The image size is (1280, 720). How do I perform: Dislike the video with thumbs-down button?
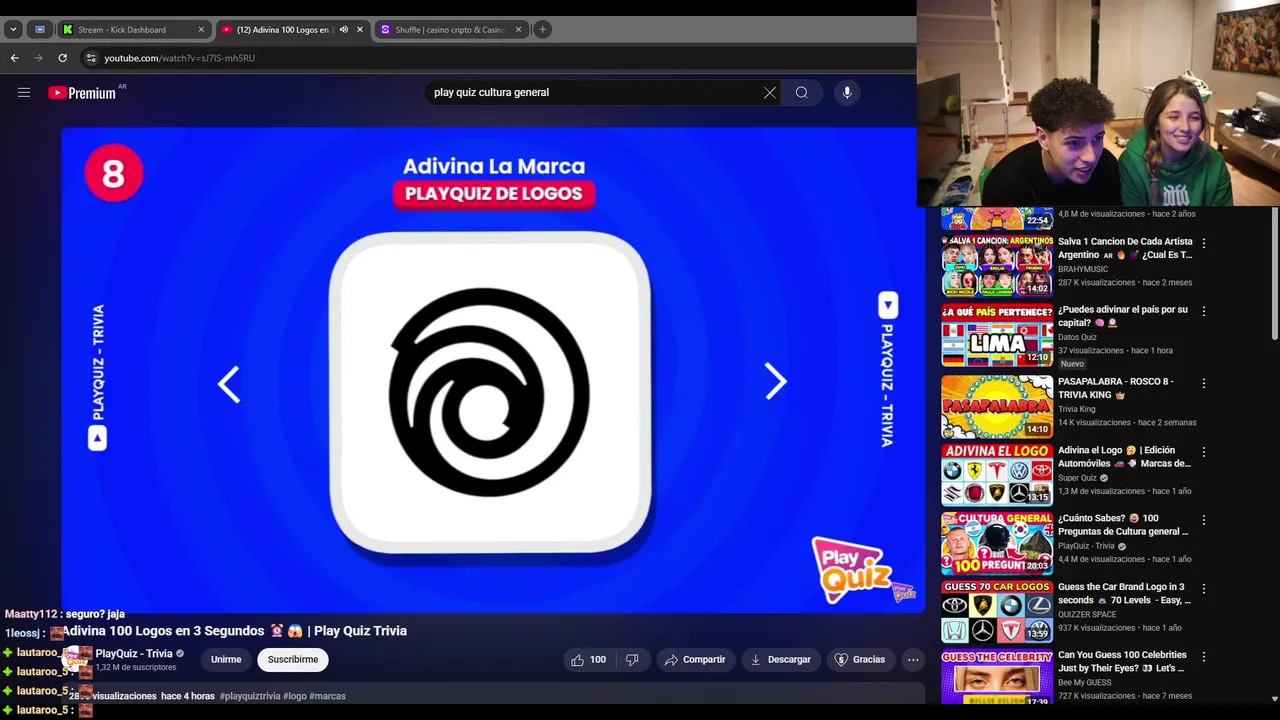click(x=631, y=659)
